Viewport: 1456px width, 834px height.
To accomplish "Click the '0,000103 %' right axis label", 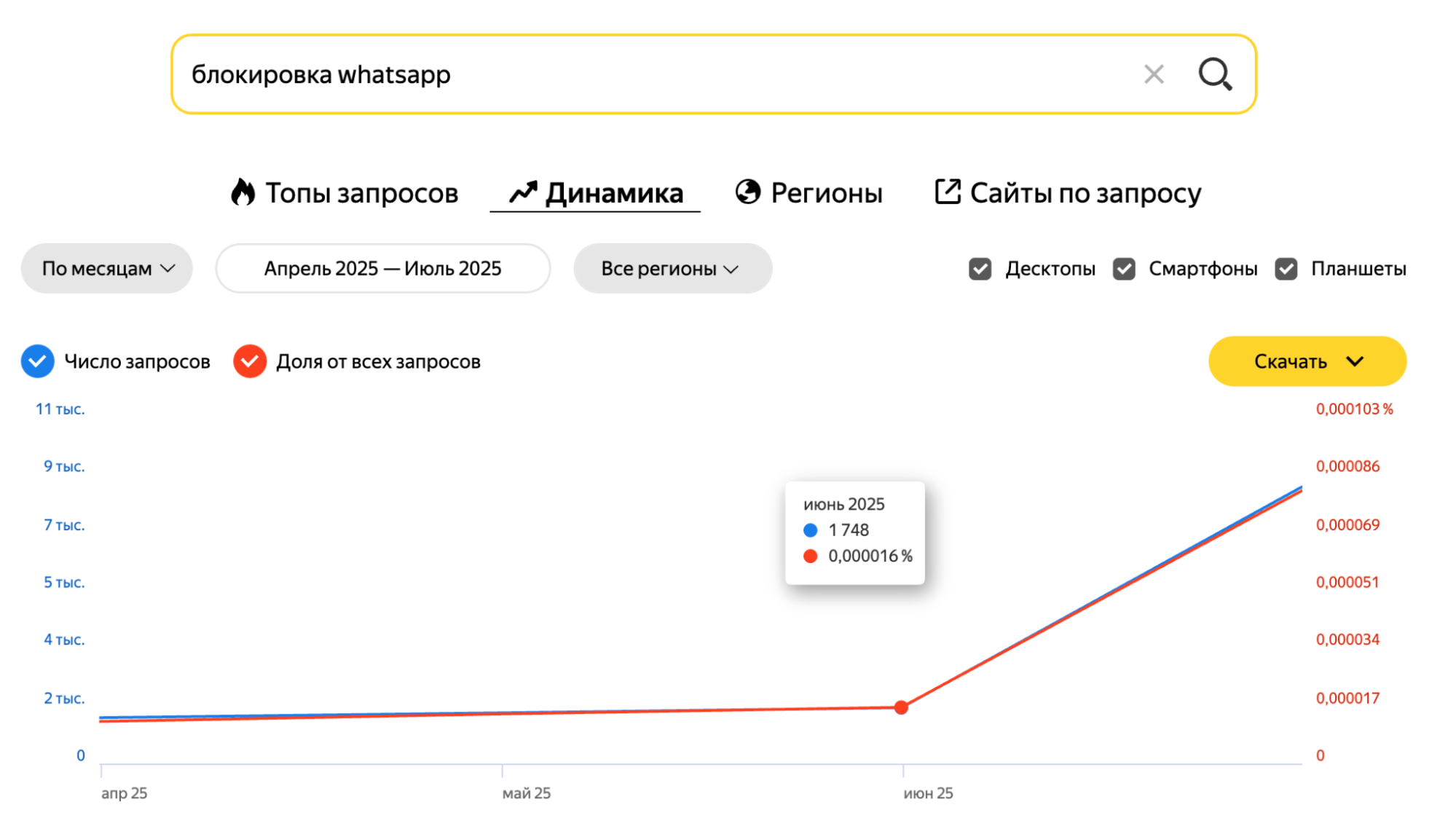I will coord(1354,409).
